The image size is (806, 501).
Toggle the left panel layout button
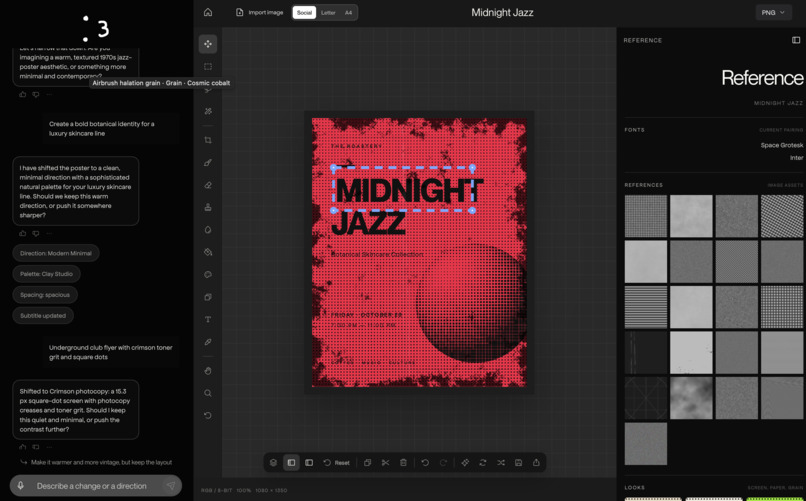(291, 462)
